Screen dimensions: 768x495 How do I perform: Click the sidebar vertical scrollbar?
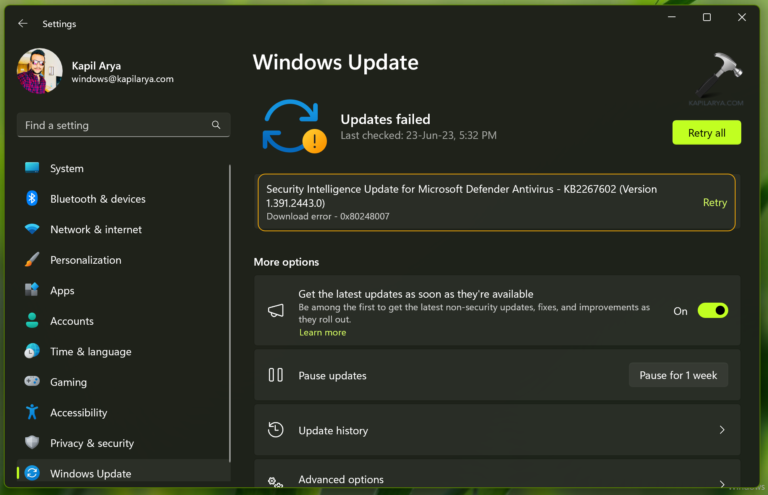(x=229, y=312)
